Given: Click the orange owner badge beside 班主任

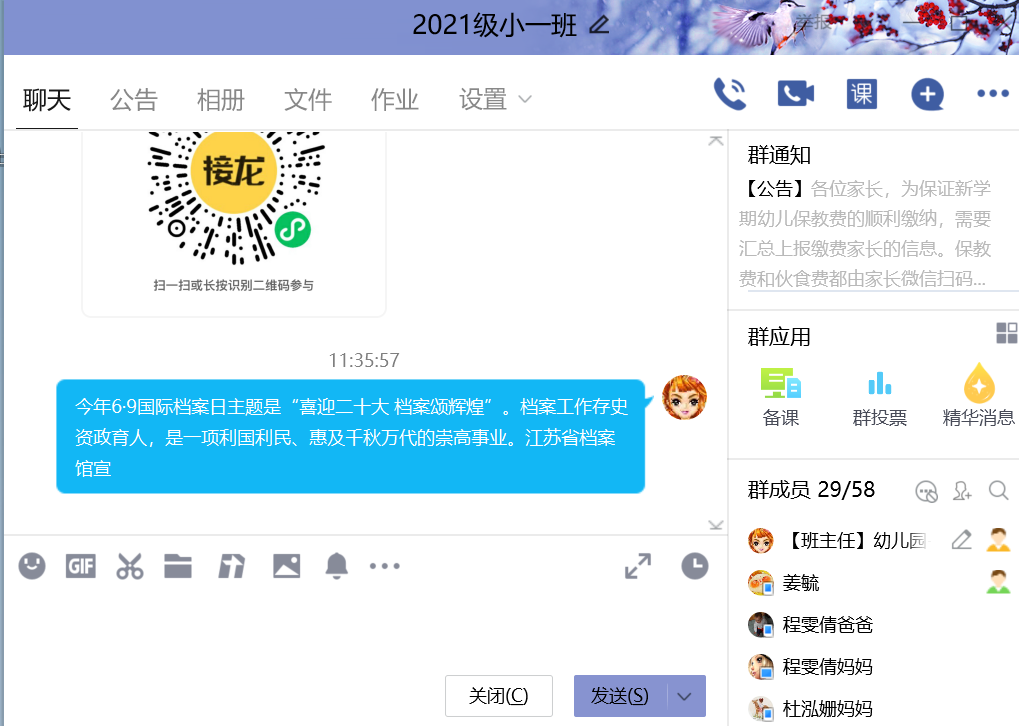Looking at the screenshot, I should click(x=998, y=540).
